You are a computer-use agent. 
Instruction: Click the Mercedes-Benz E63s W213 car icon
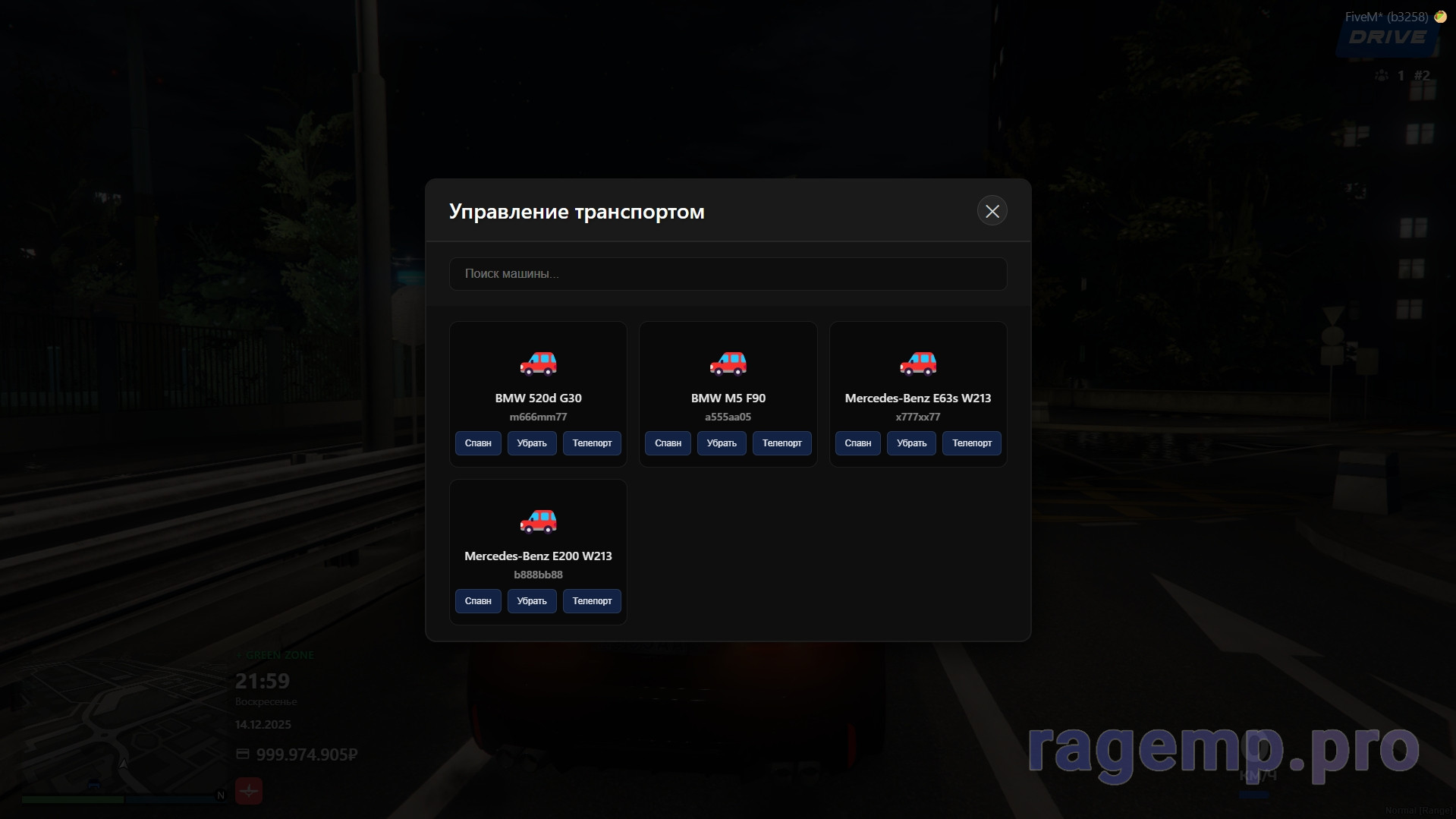coord(917,364)
